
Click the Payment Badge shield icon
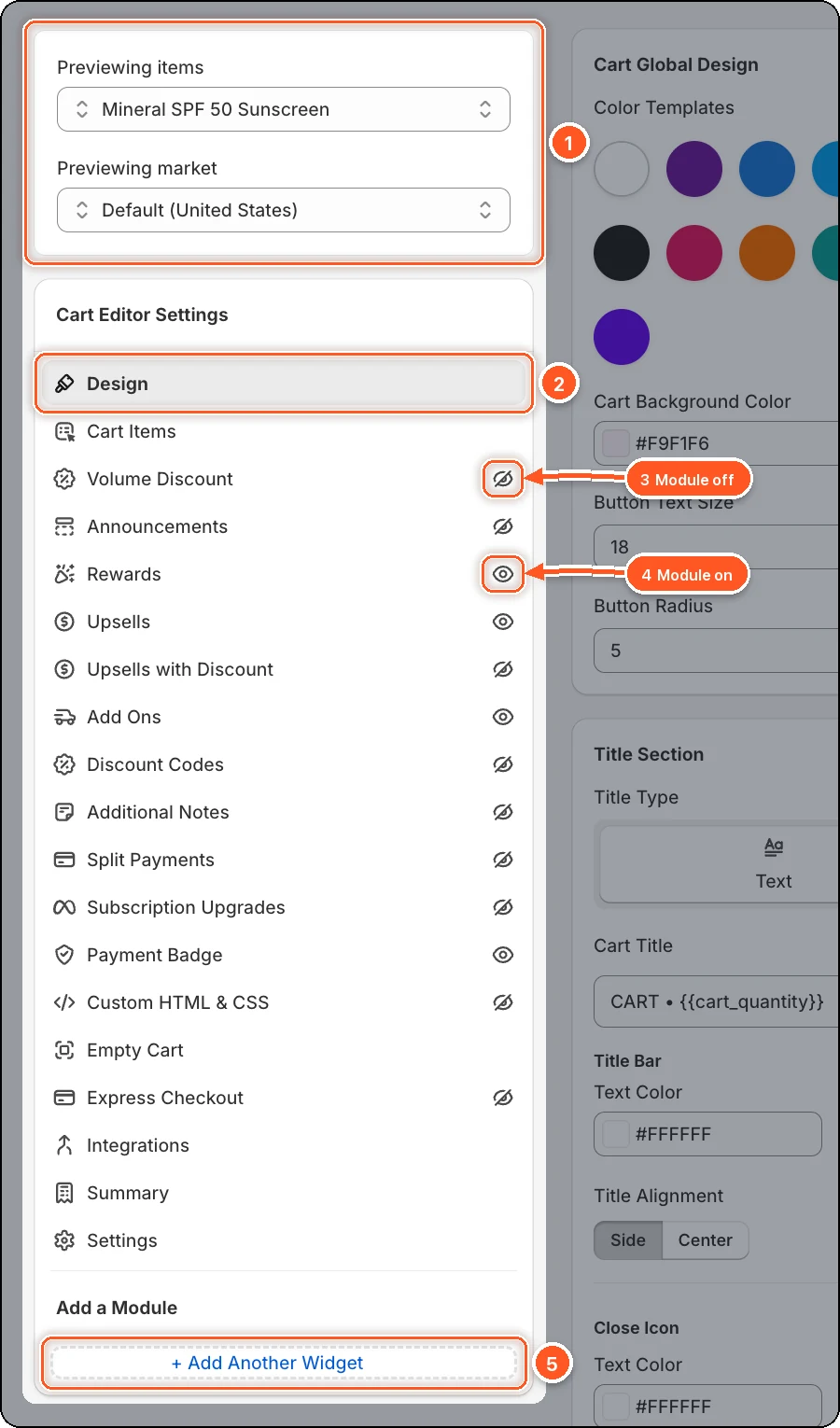pos(64,955)
